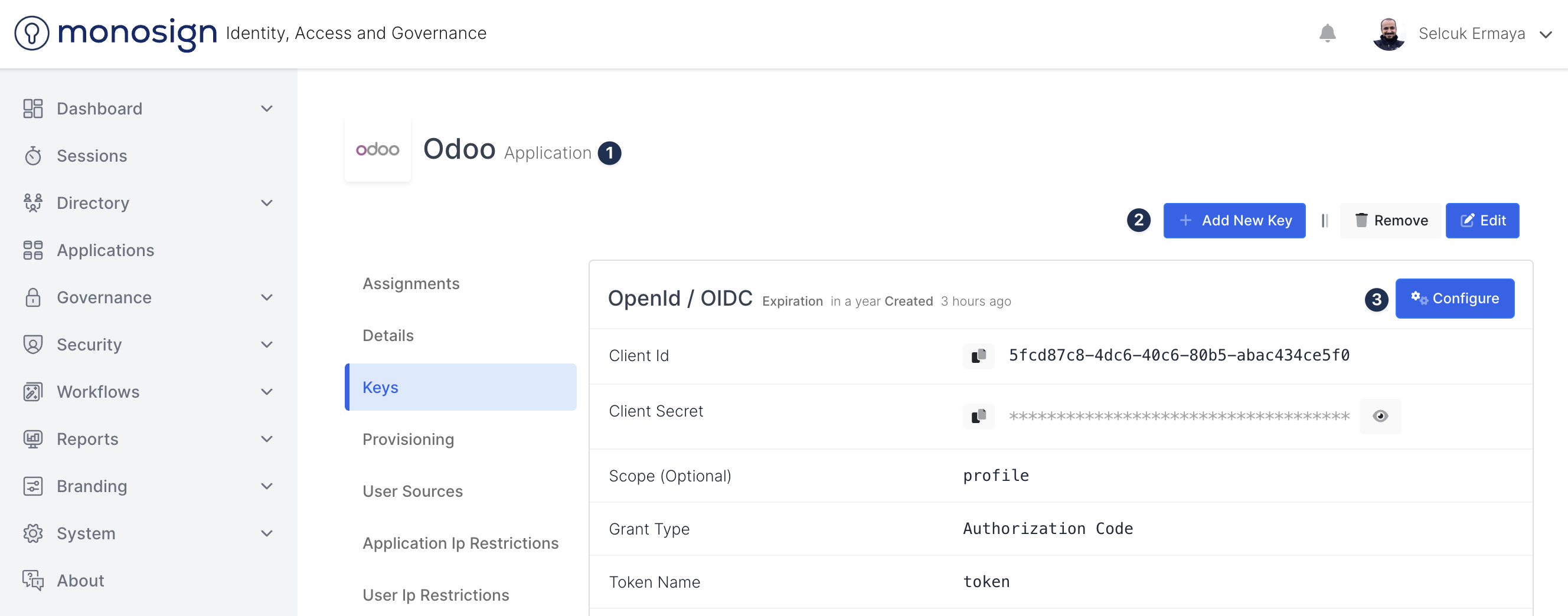Reveal the Client Secret with eye icon
This screenshot has height=616, width=1568.
tap(1380, 416)
